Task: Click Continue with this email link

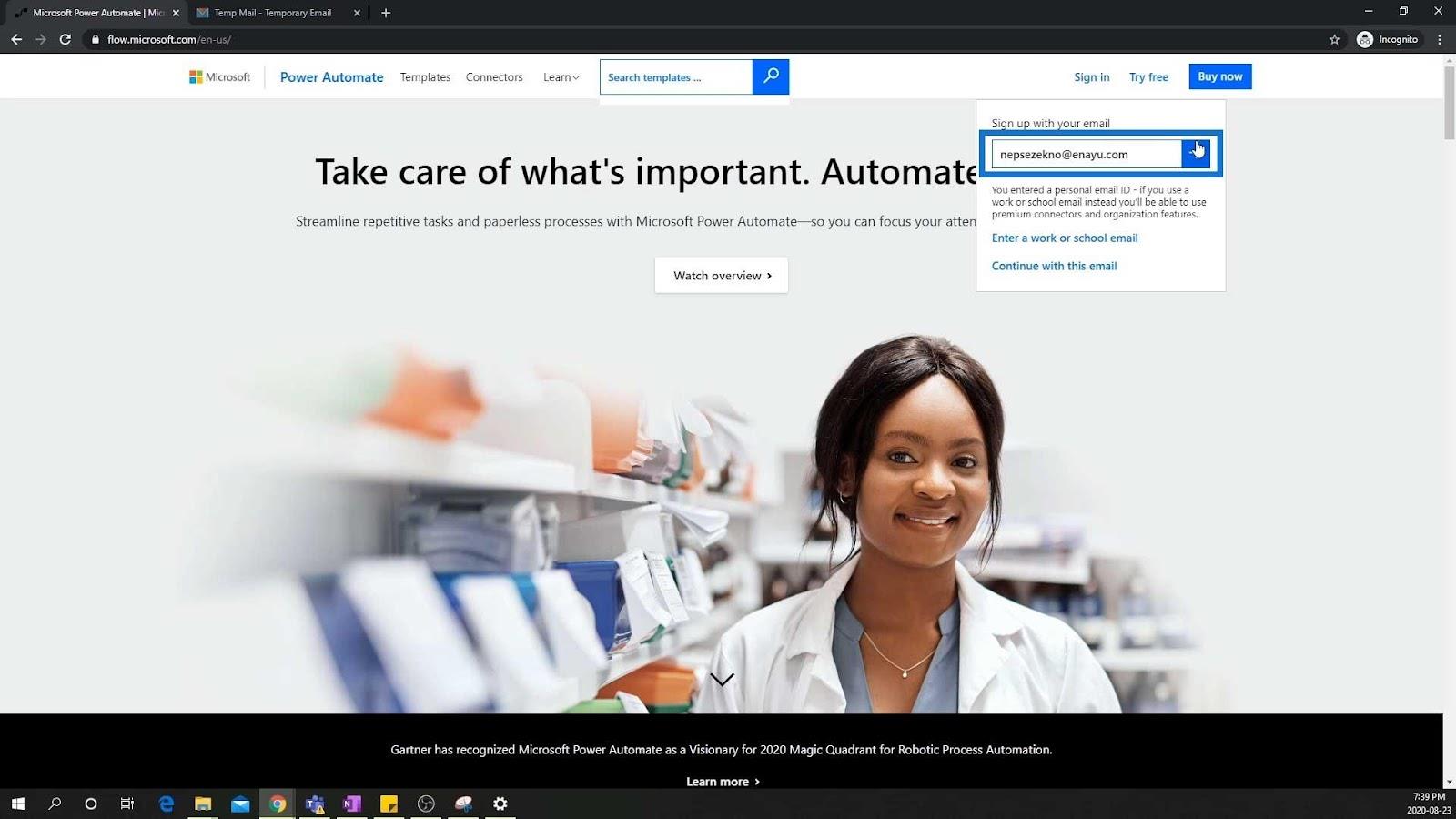Action: coord(1054,266)
